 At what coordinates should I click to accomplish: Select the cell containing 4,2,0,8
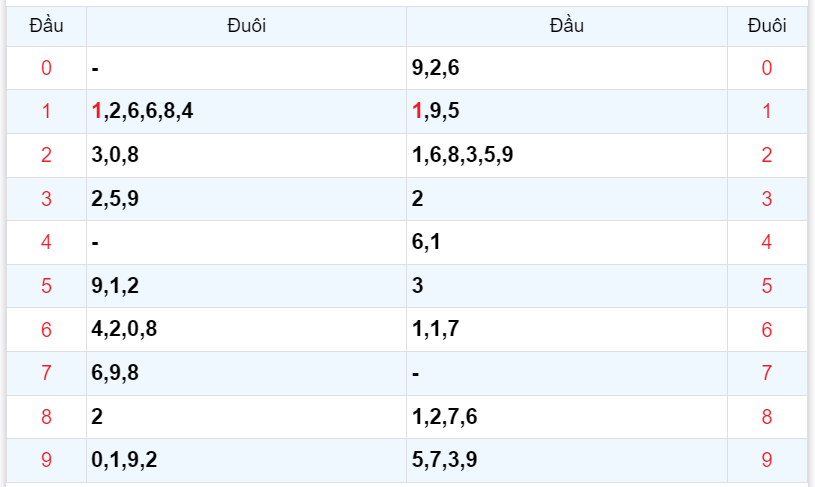[x=124, y=329]
